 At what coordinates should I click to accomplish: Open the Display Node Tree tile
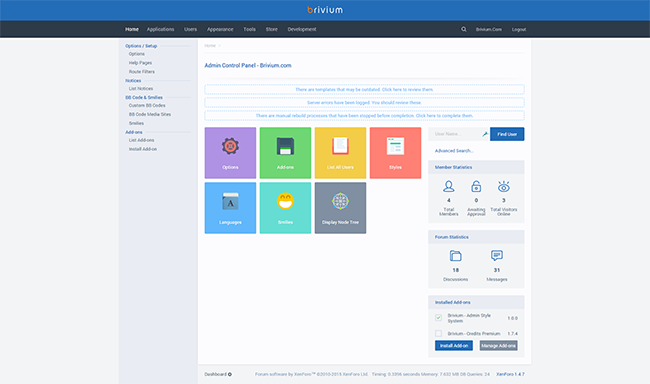pyautogui.click(x=340, y=208)
